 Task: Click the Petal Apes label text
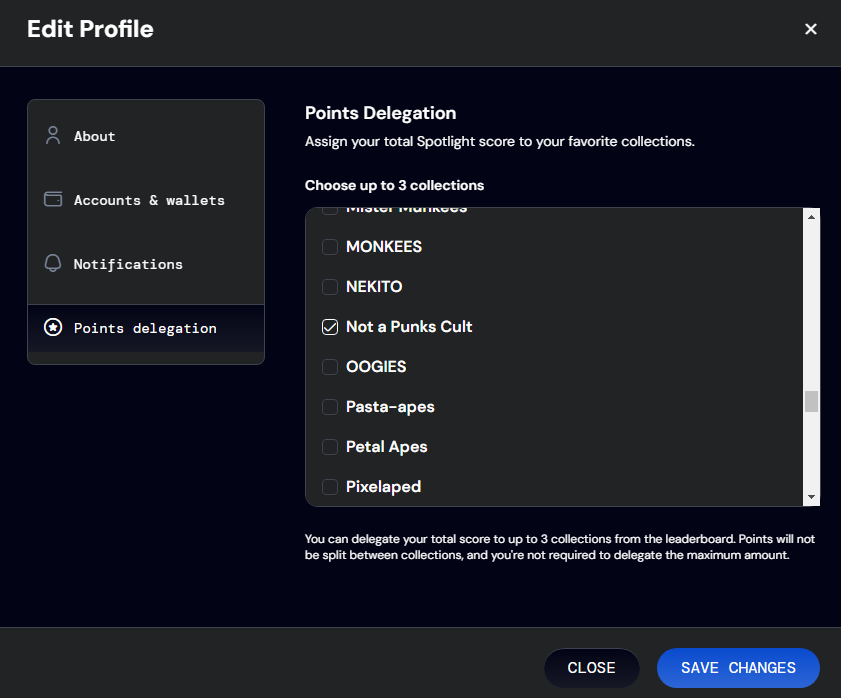(x=386, y=447)
